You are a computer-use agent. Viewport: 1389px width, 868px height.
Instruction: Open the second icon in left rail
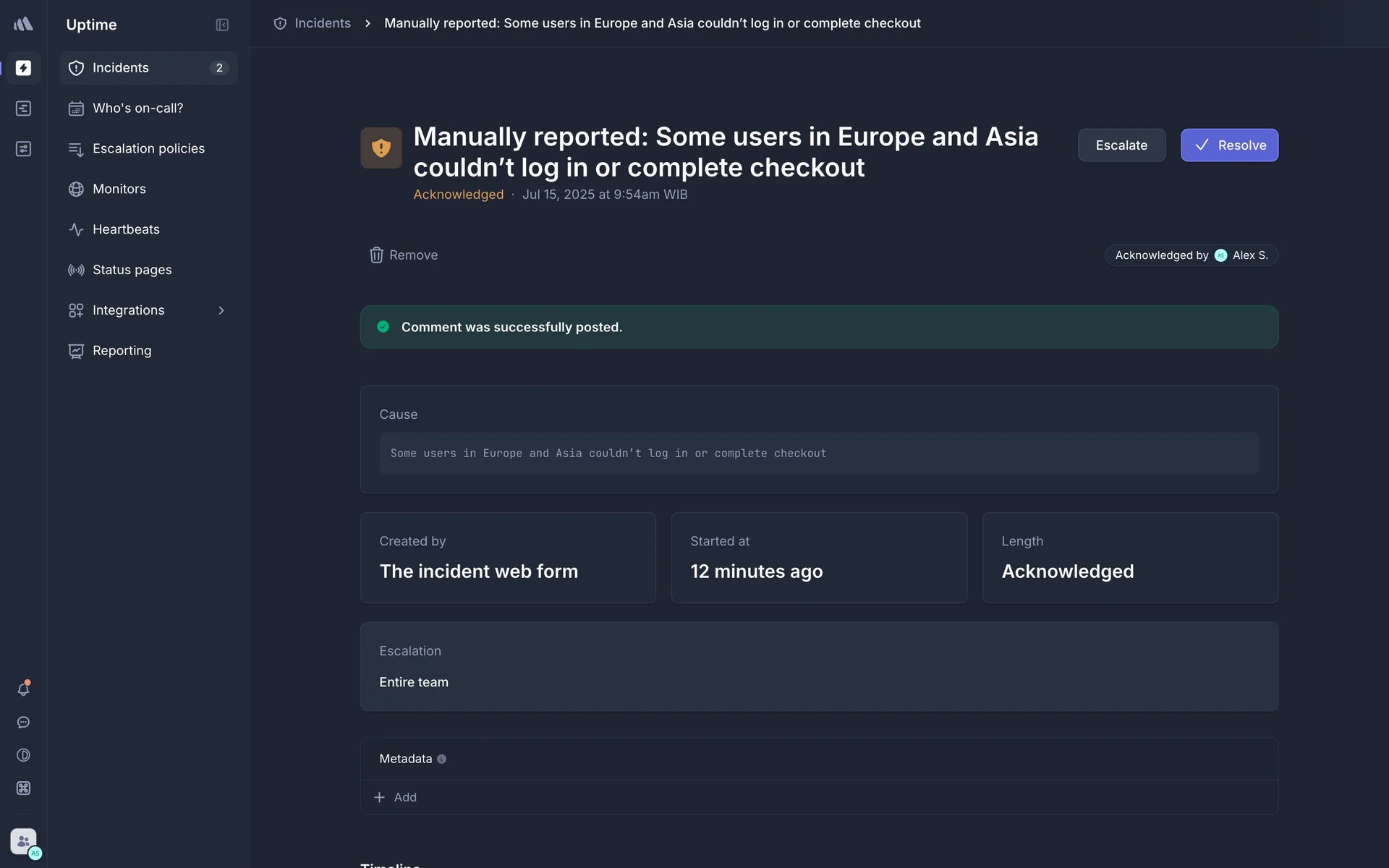23,109
